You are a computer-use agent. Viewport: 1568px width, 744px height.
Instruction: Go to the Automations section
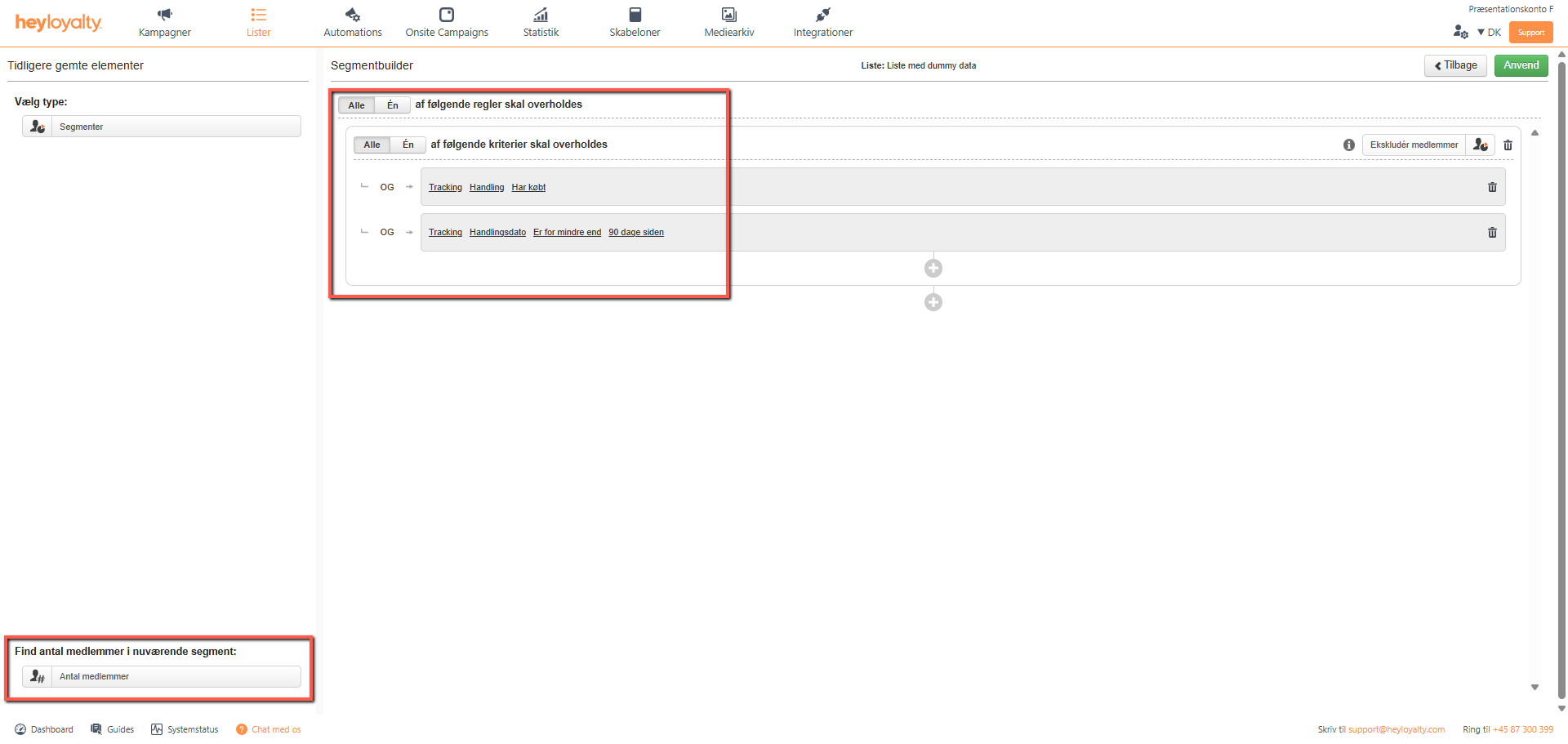pyautogui.click(x=353, y=23)
